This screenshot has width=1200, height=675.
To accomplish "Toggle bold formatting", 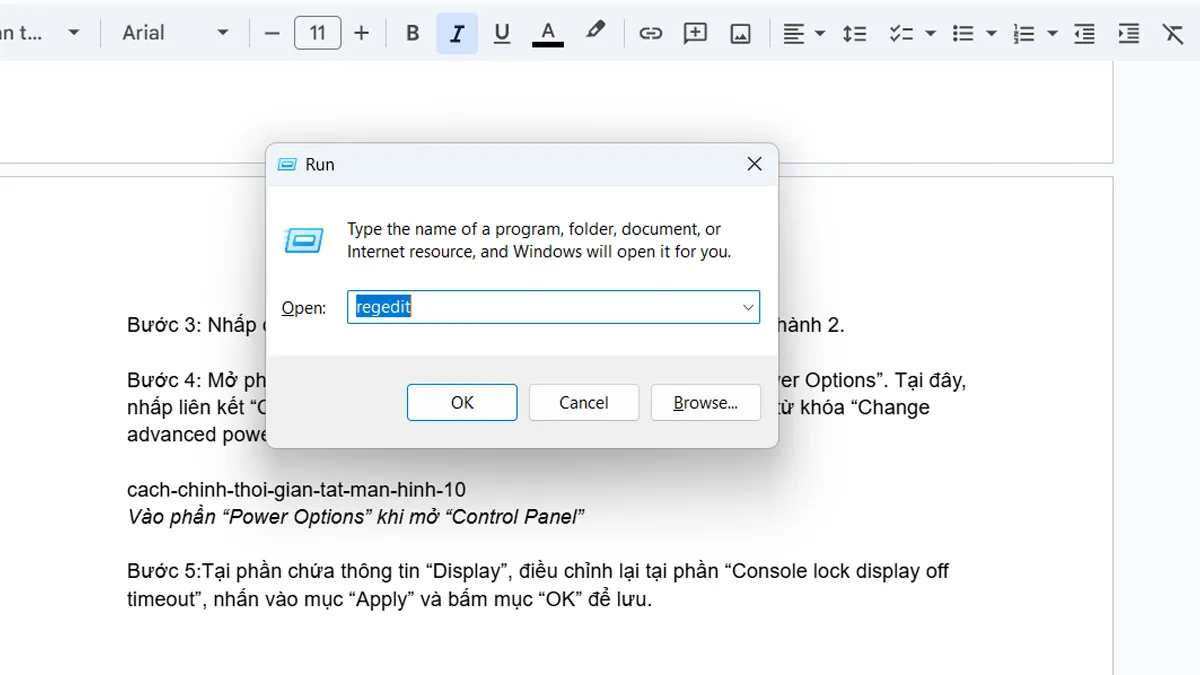I will [x=411, y=33].
